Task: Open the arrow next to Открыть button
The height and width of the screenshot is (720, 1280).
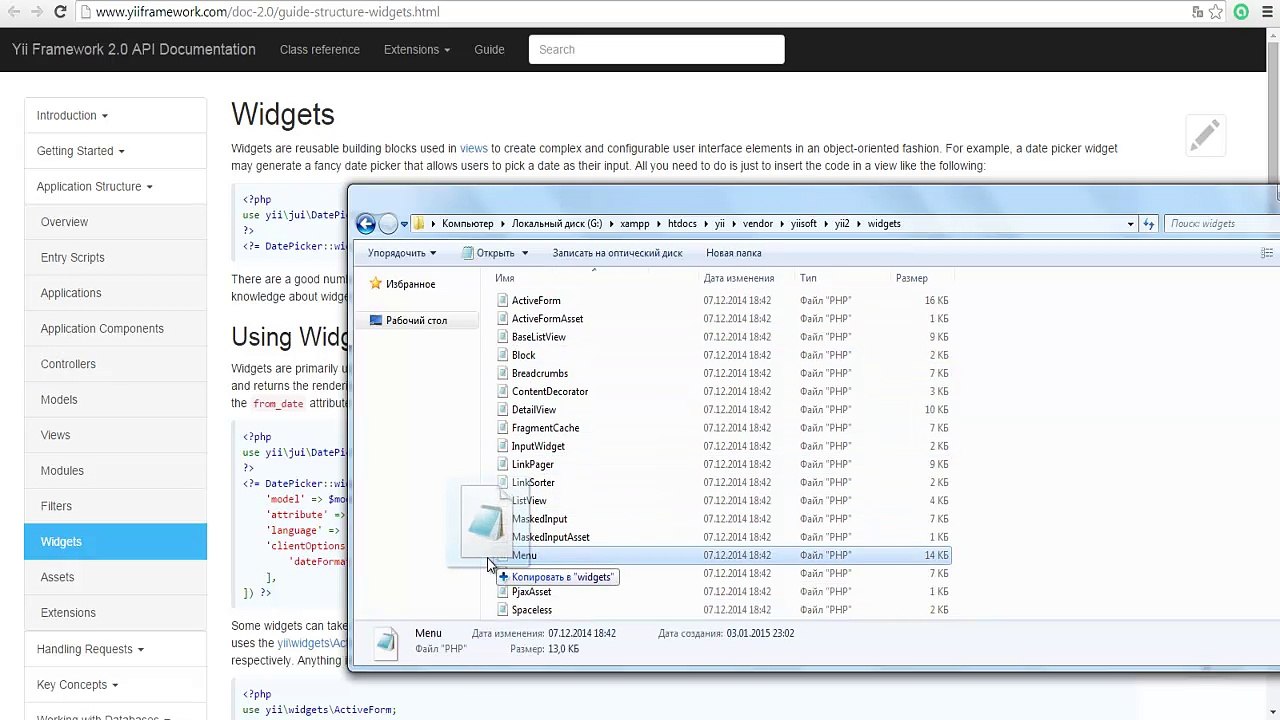Action: pos(525,253)
